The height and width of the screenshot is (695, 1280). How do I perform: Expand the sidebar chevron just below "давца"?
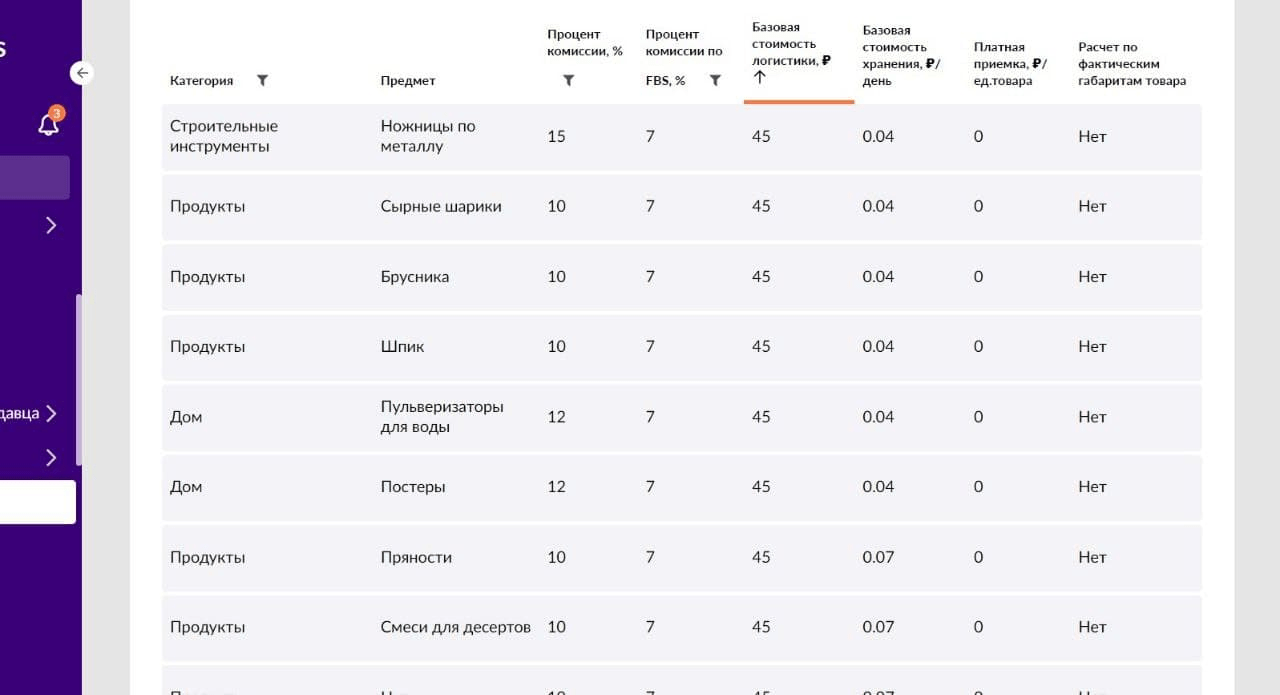click(51, 457)
